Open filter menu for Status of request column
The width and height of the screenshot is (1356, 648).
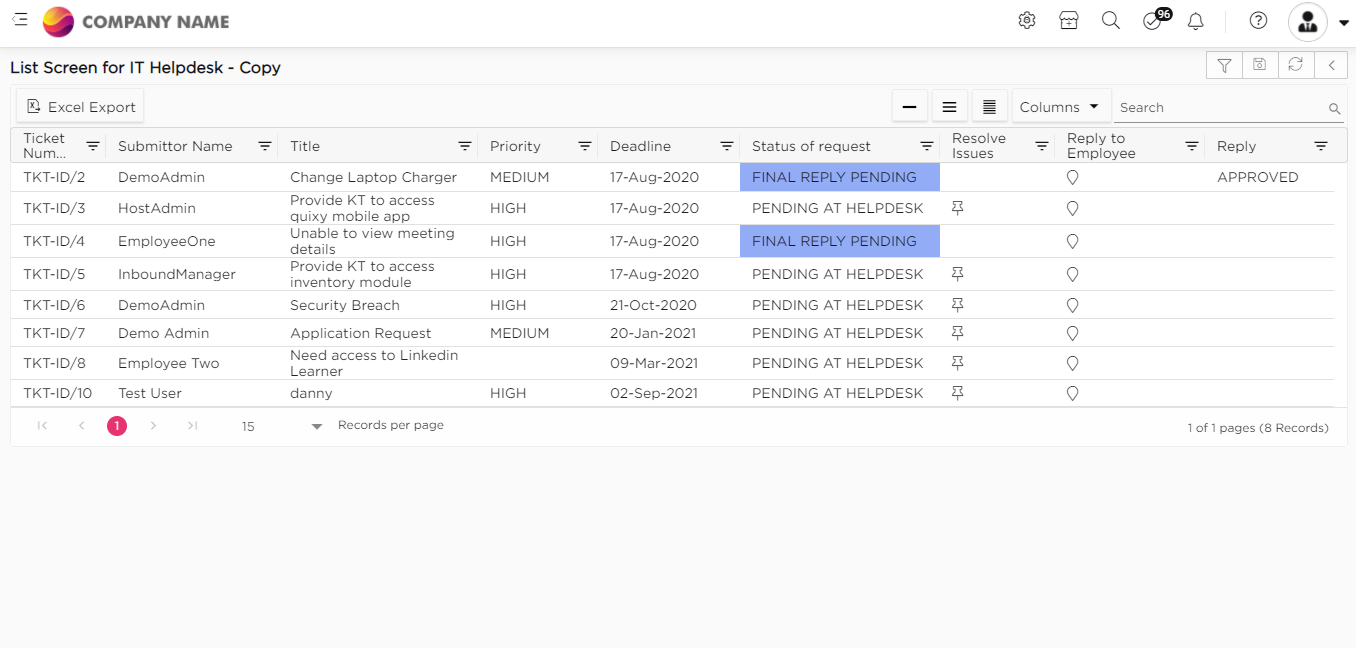pos(927,146)
